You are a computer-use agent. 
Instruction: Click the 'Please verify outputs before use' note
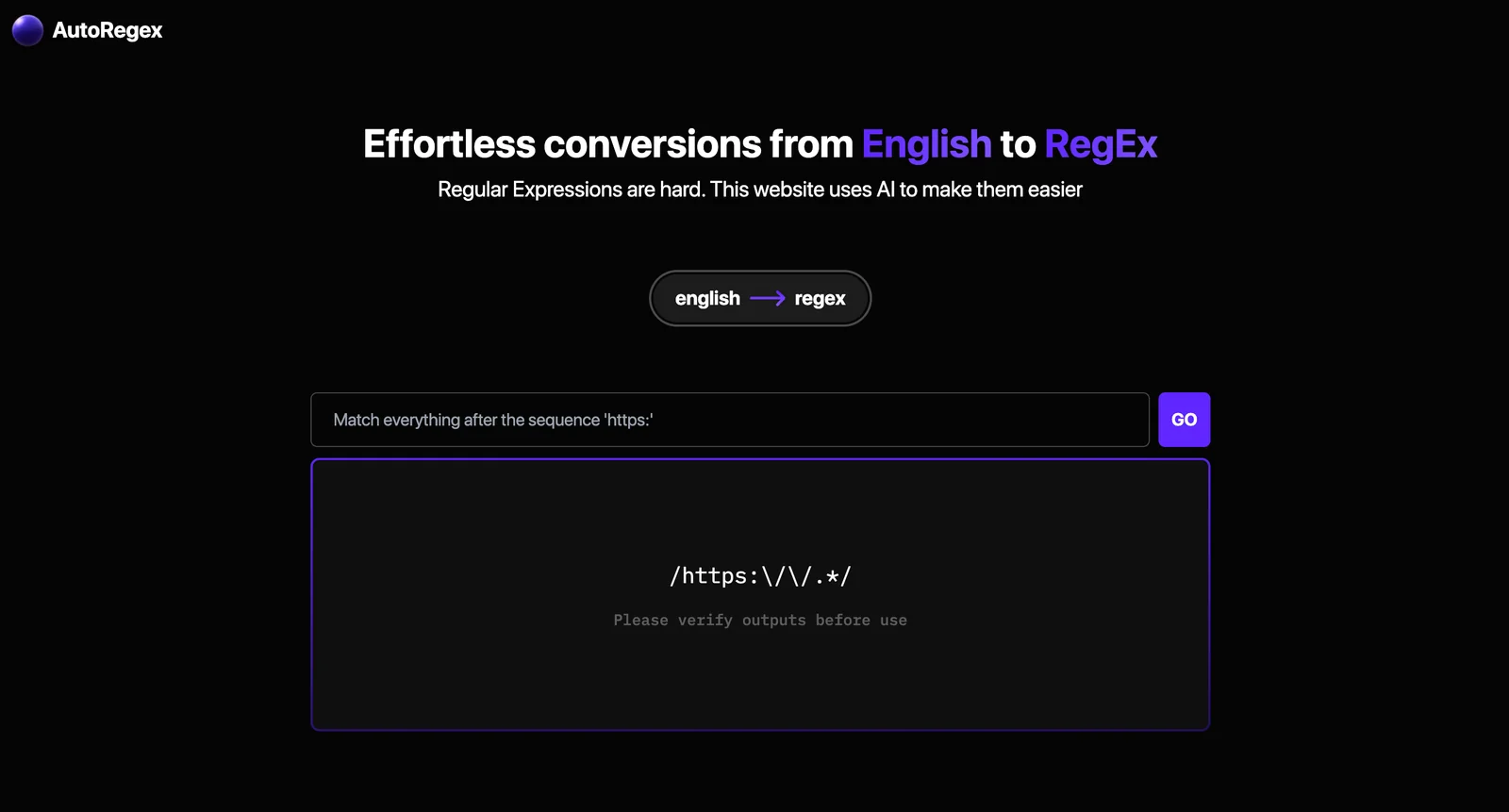pyautogui.click(x=760, y=621)
